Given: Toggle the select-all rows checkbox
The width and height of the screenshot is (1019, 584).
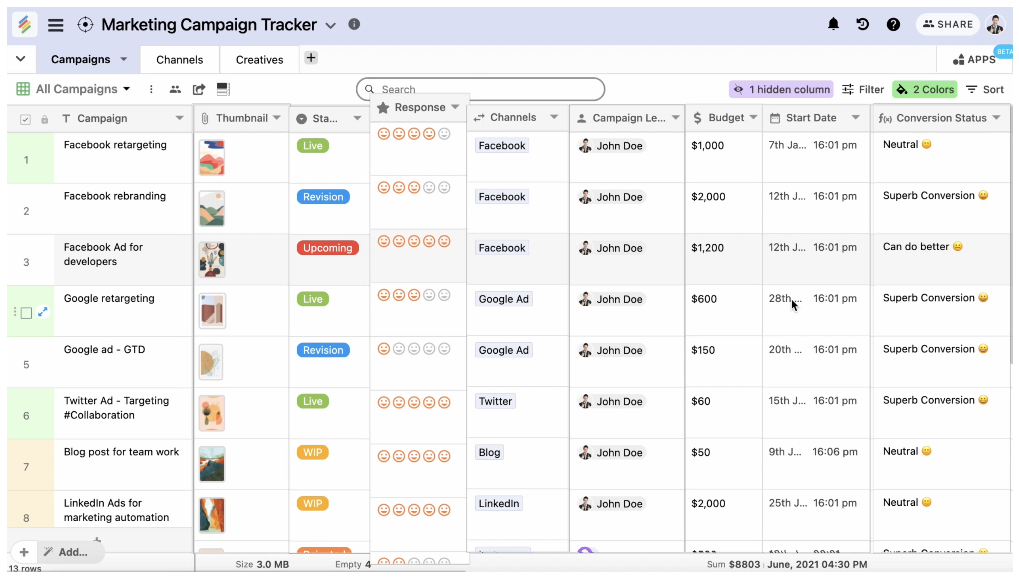Looking at the screenshot, I should click(25, 120).
